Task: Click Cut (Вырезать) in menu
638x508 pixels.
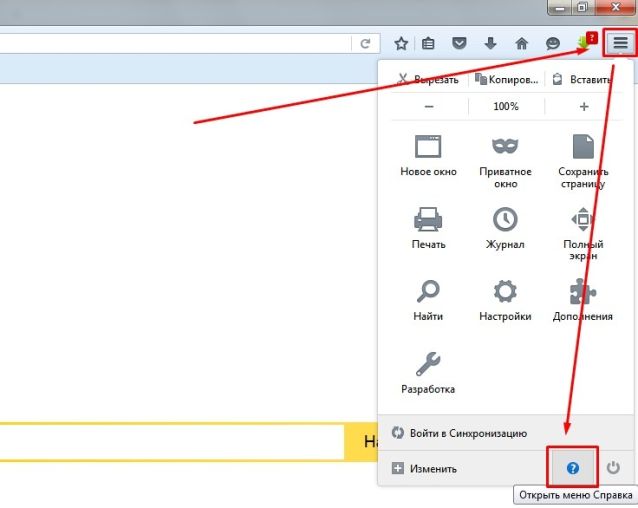Action: tap(428, 79)
